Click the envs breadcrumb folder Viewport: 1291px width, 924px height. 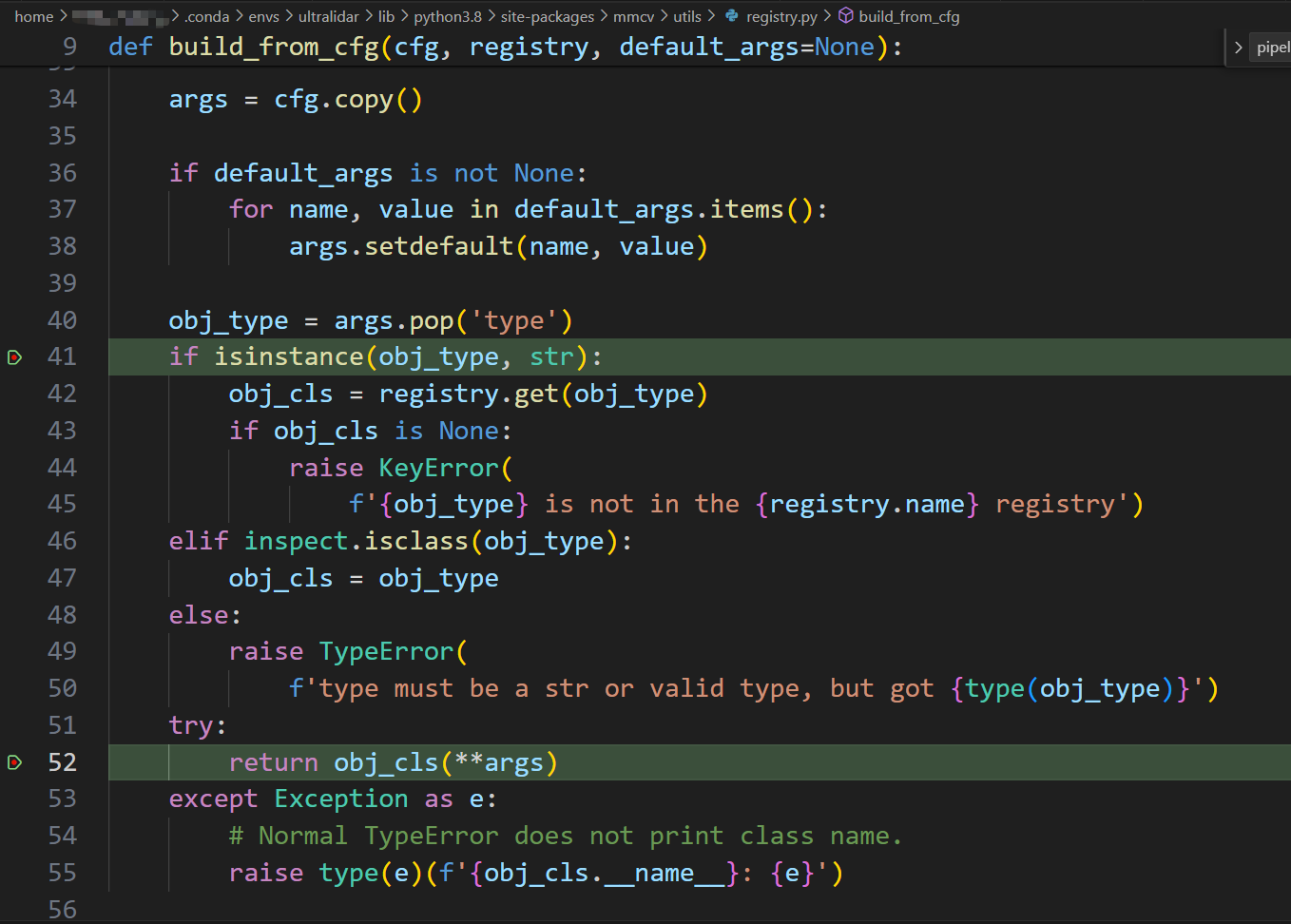click(263, 16)
